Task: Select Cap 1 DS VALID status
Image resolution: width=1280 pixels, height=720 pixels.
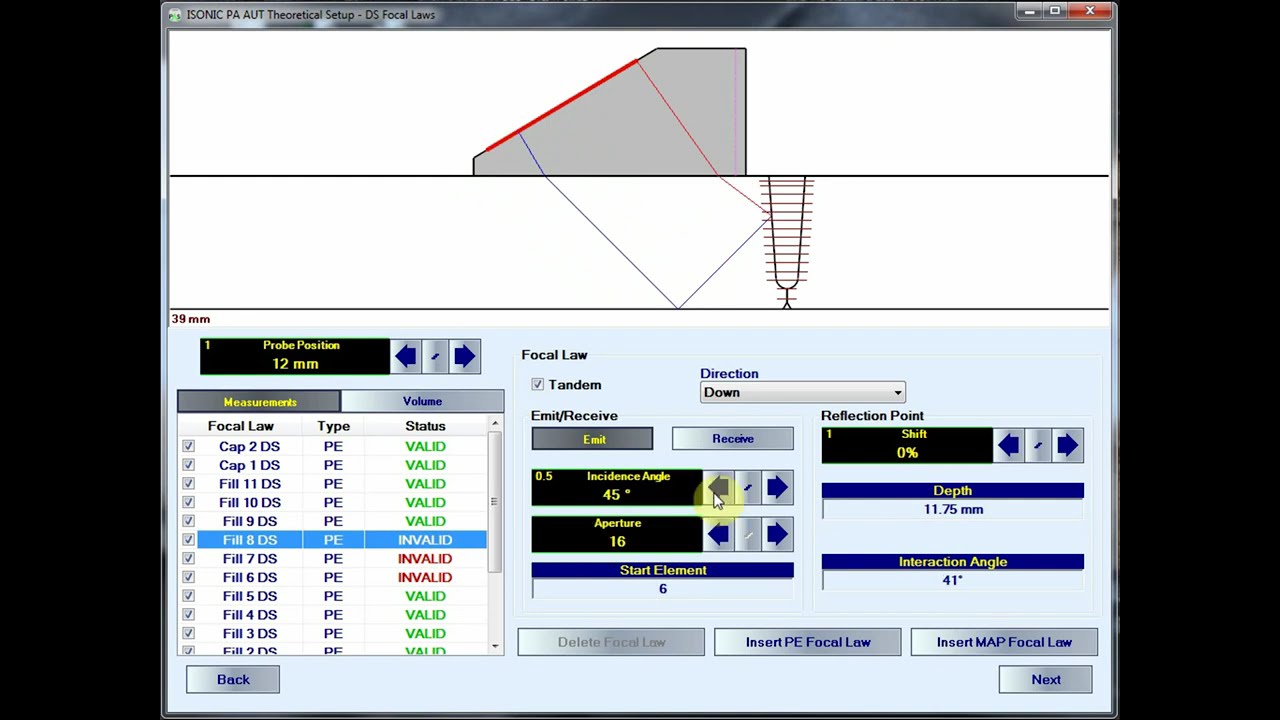Action: pyautogui.click(x=425, y=465)
